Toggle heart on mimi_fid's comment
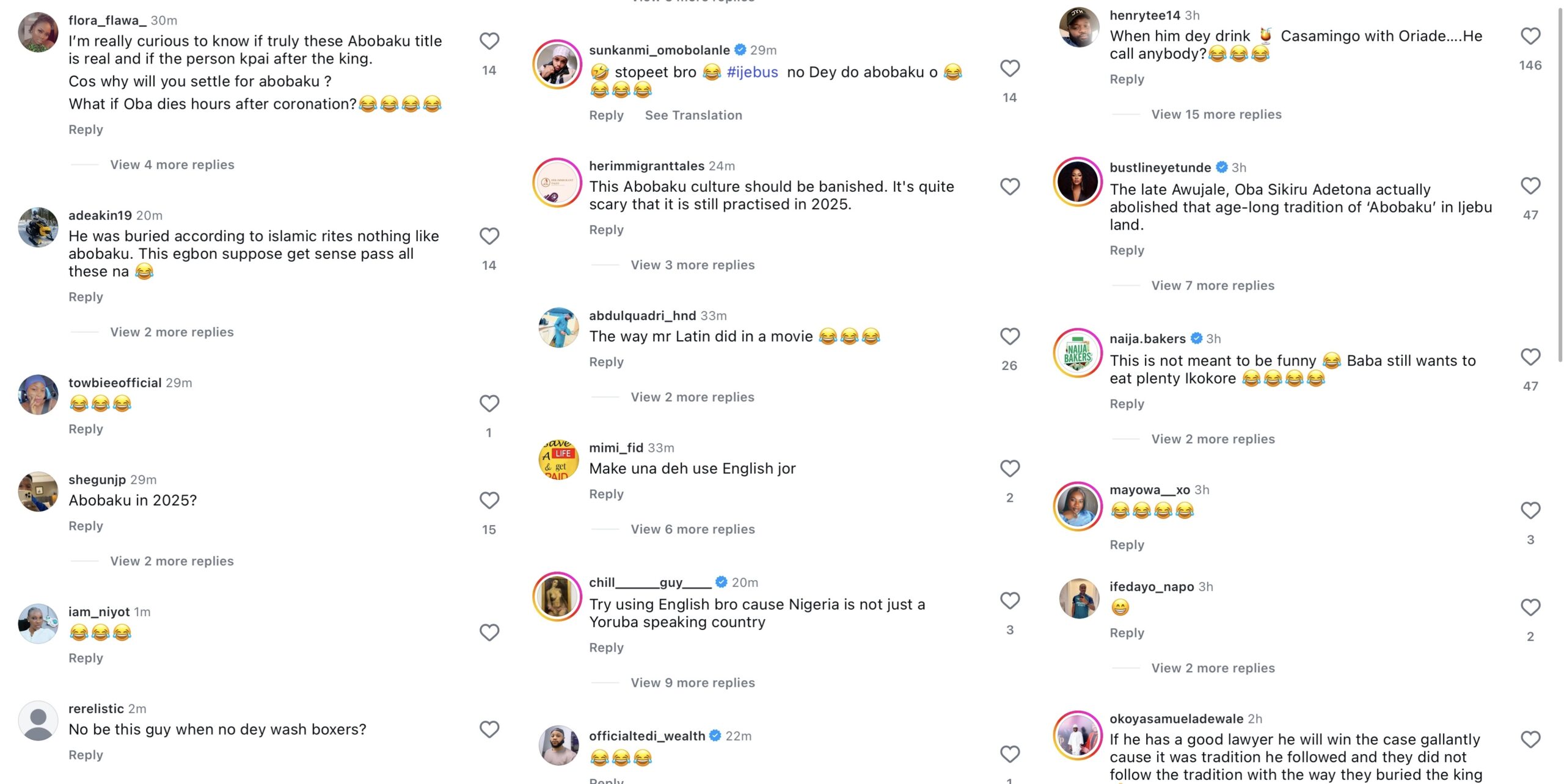 pos(1009,469)
